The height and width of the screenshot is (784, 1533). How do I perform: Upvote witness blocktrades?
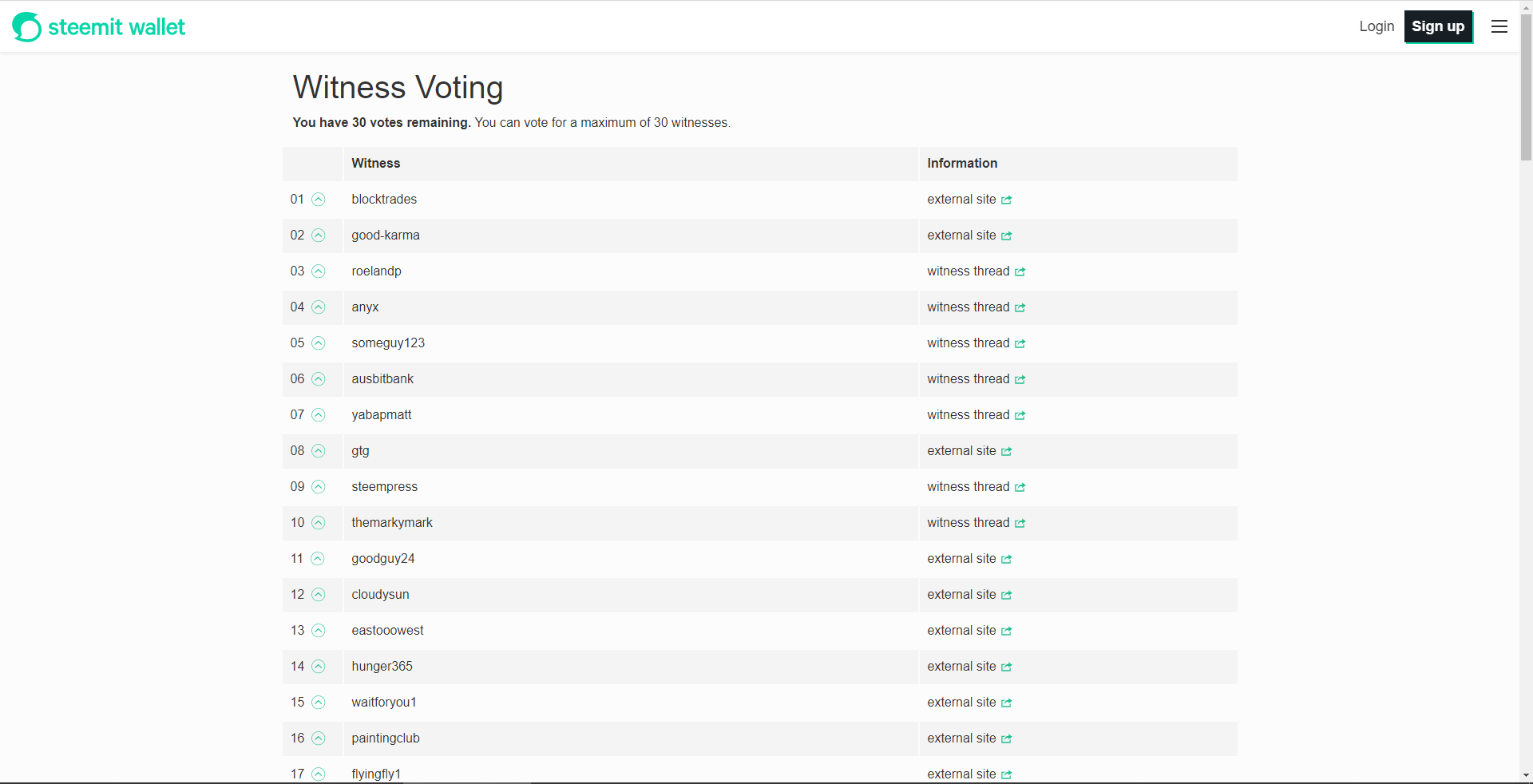click(x=319, y=200)
